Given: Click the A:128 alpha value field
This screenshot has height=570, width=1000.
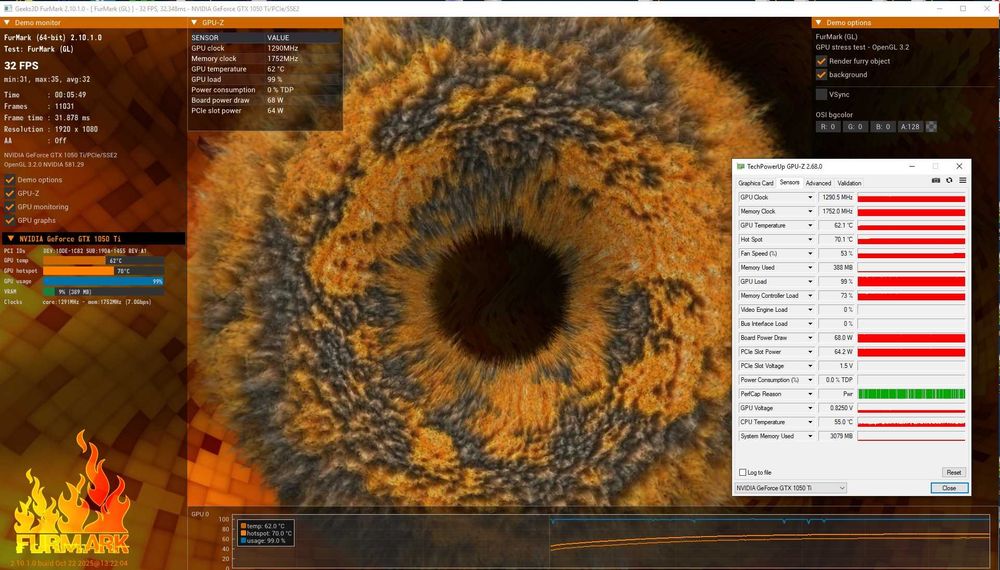Looking at the screenshot, I should (908, 127).
